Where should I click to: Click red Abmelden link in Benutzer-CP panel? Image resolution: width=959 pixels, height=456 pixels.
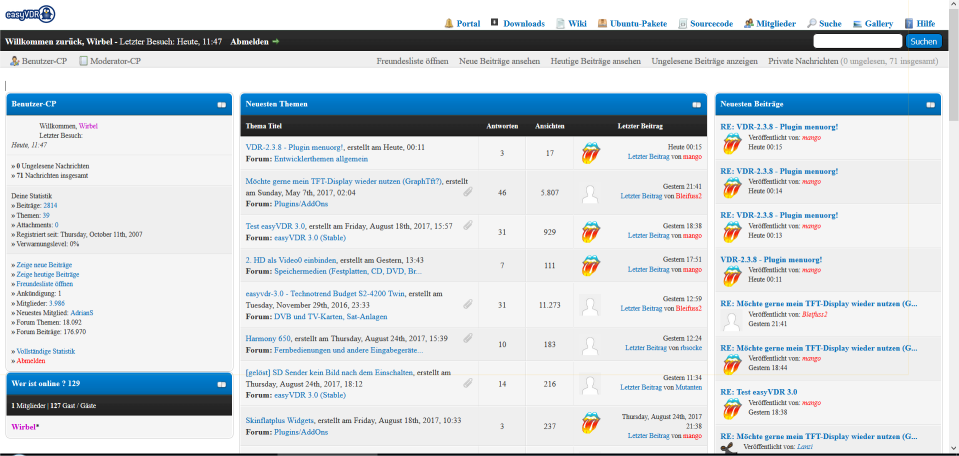tap(31, 361)
